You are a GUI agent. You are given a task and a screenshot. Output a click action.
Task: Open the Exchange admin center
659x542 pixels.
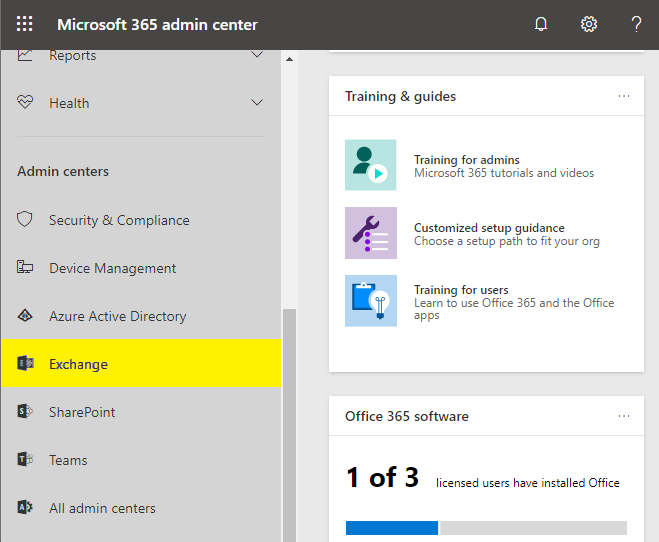point(141,363)
